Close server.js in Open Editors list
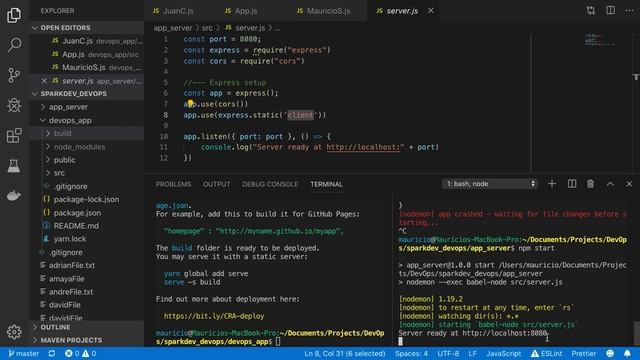This screenshot has height=360, width=640. click(x=44, y=81)
